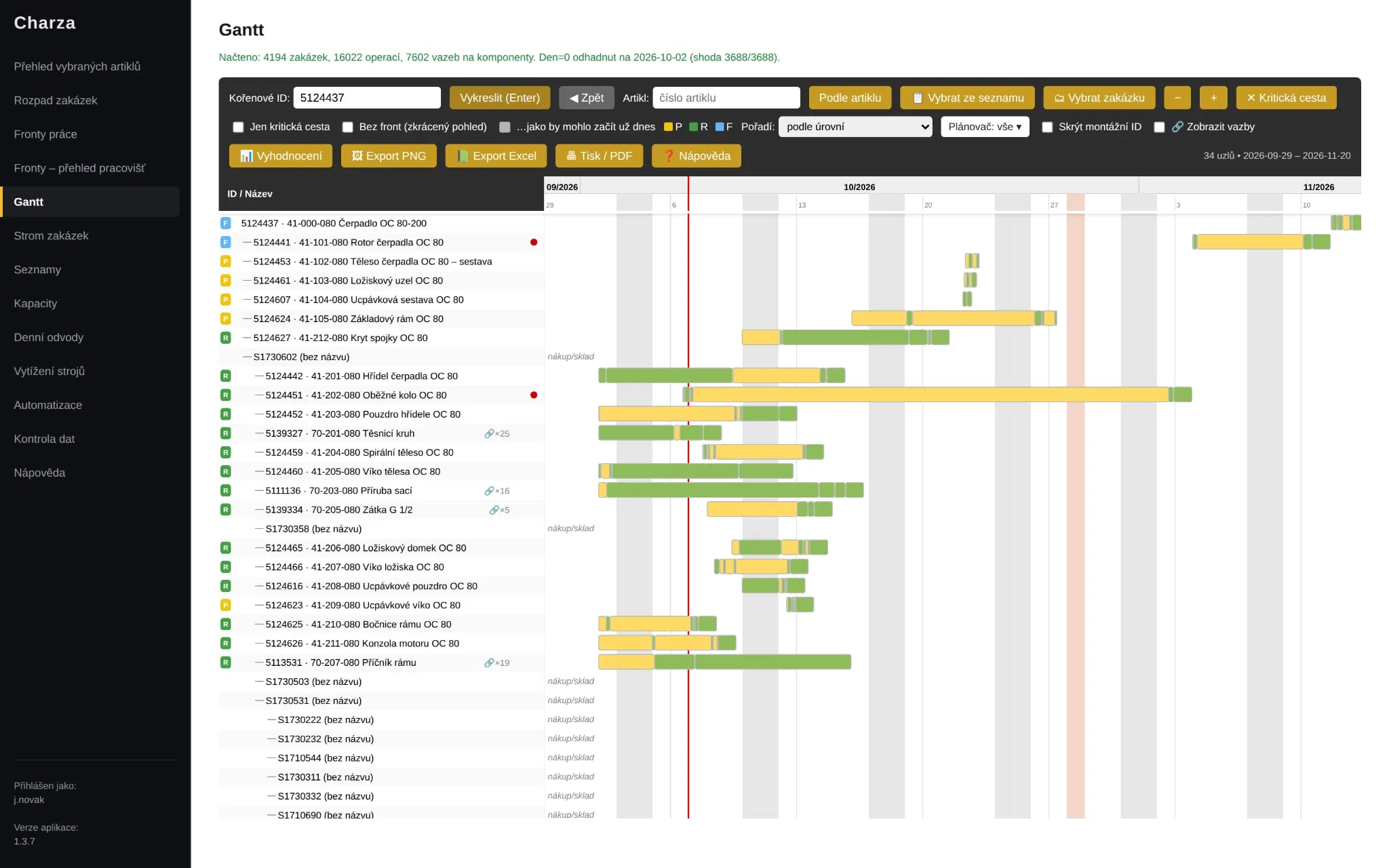The width and height of the screenshot is (1389, 868).
Task: Click Kritická cesta button
Action: 1286,98
